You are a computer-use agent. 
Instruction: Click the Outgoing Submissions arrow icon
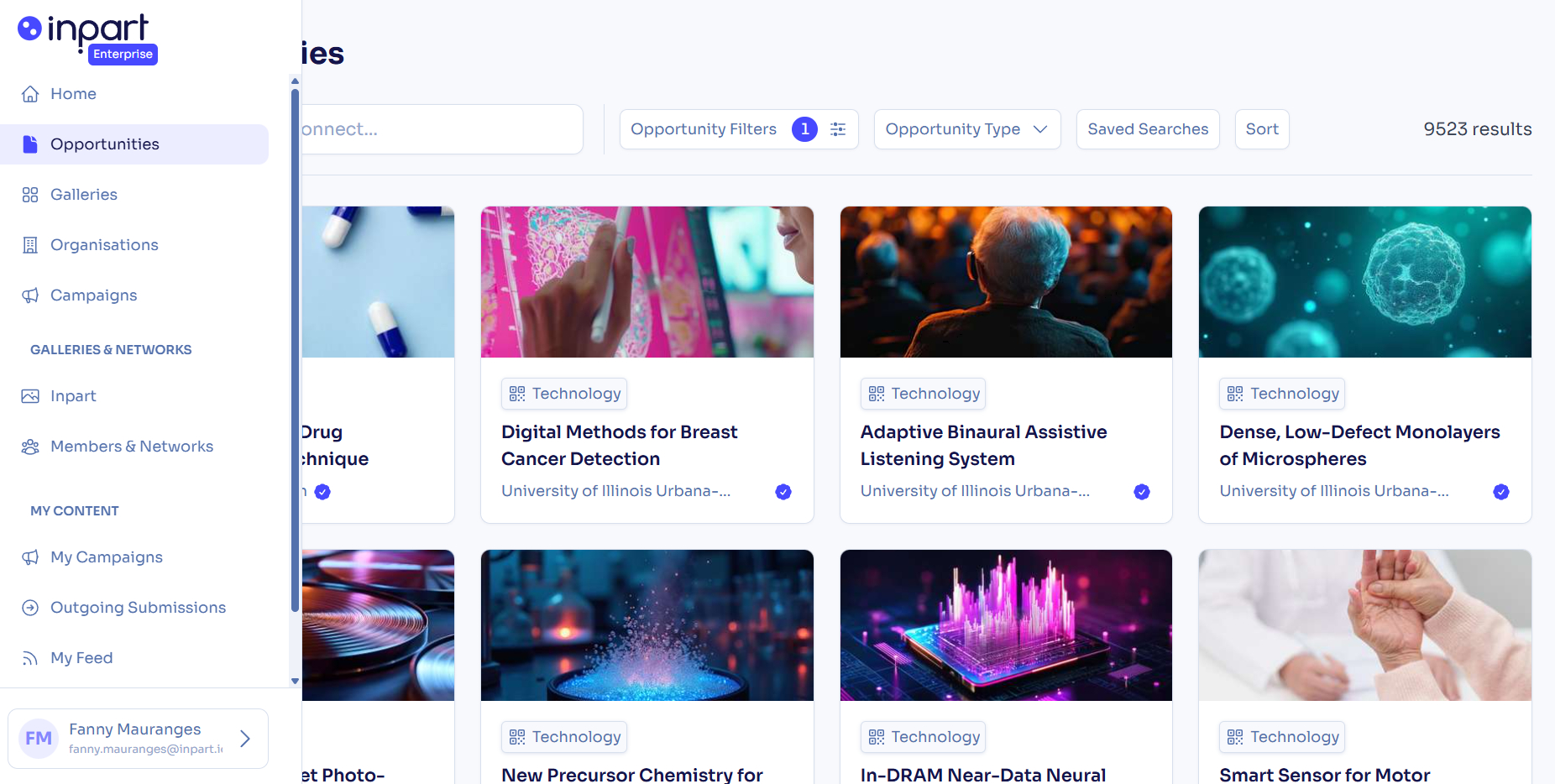(x=30, y=608)
